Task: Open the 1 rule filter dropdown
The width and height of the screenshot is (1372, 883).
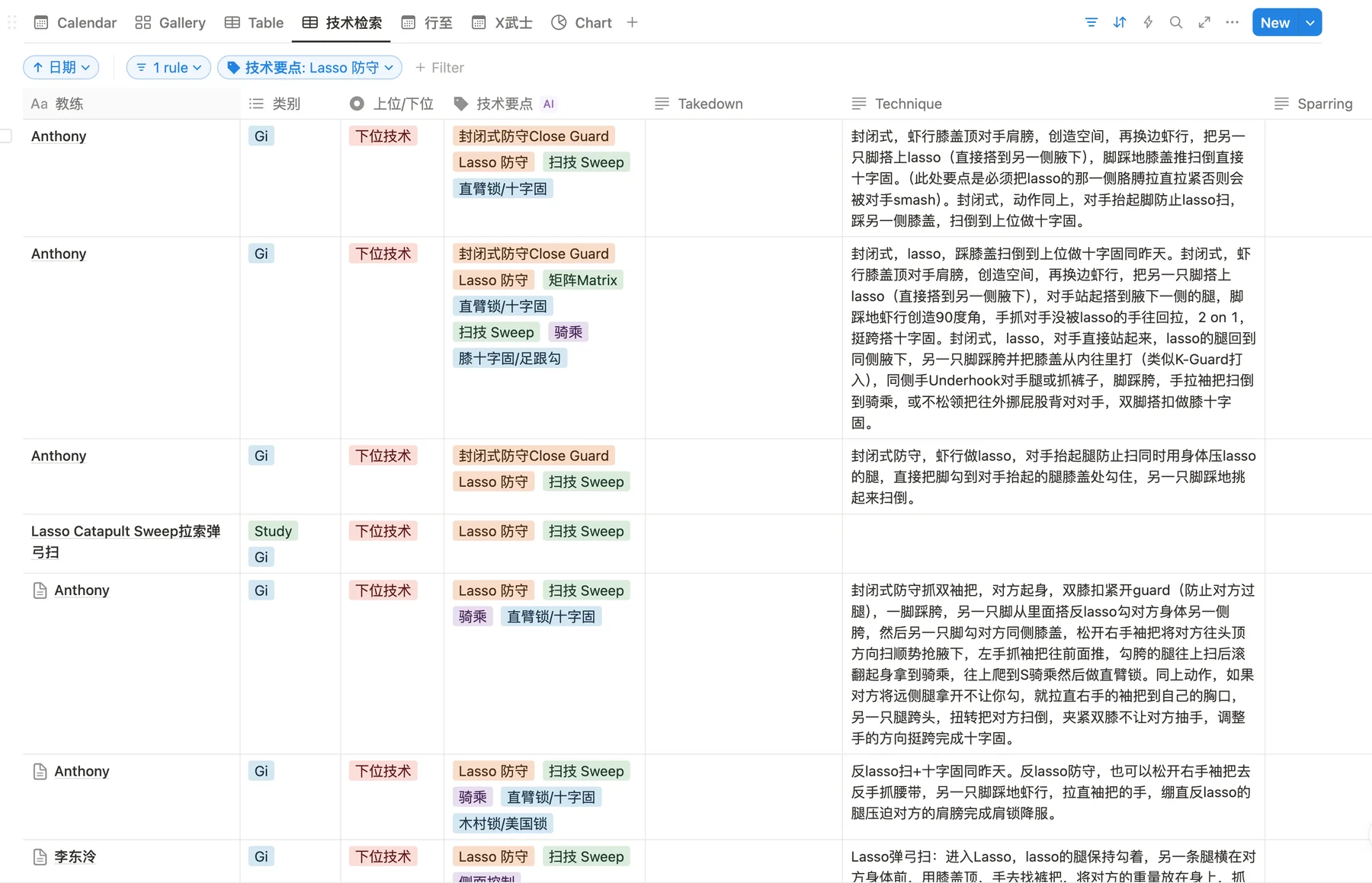Action: (x=168, y=68)
